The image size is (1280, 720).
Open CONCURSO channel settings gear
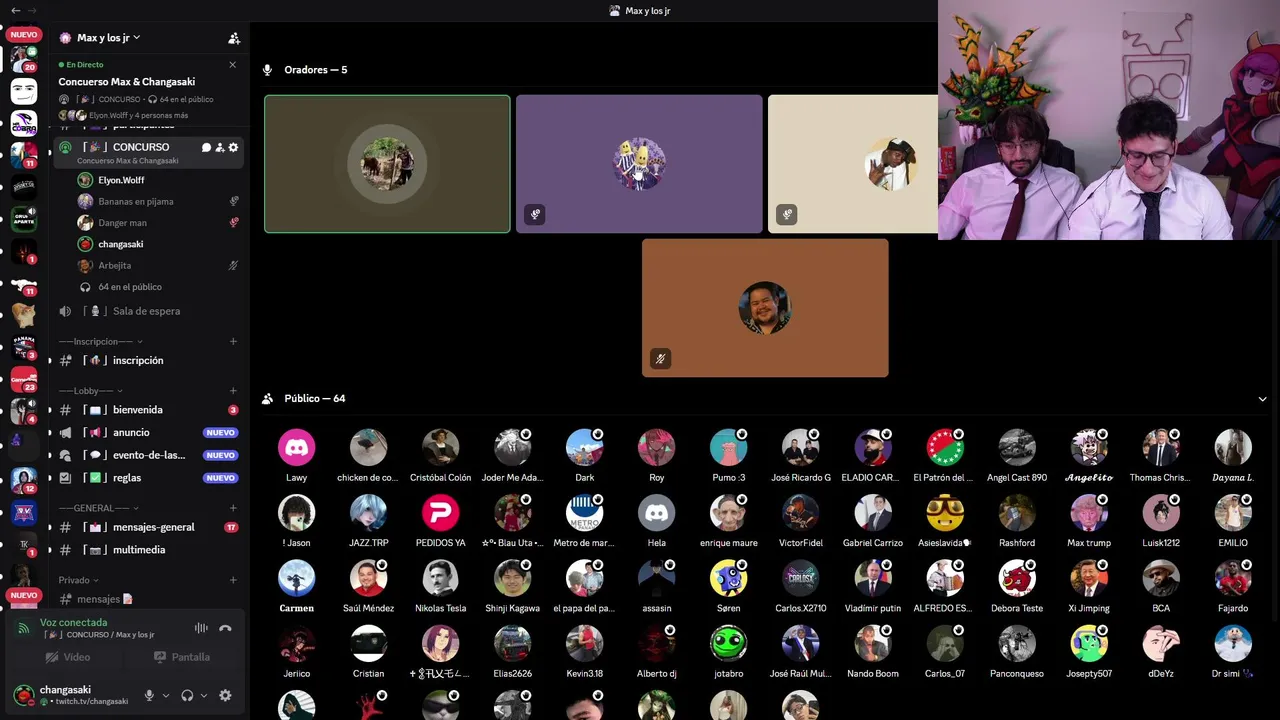pyautogui.click(x=234, y=147)
